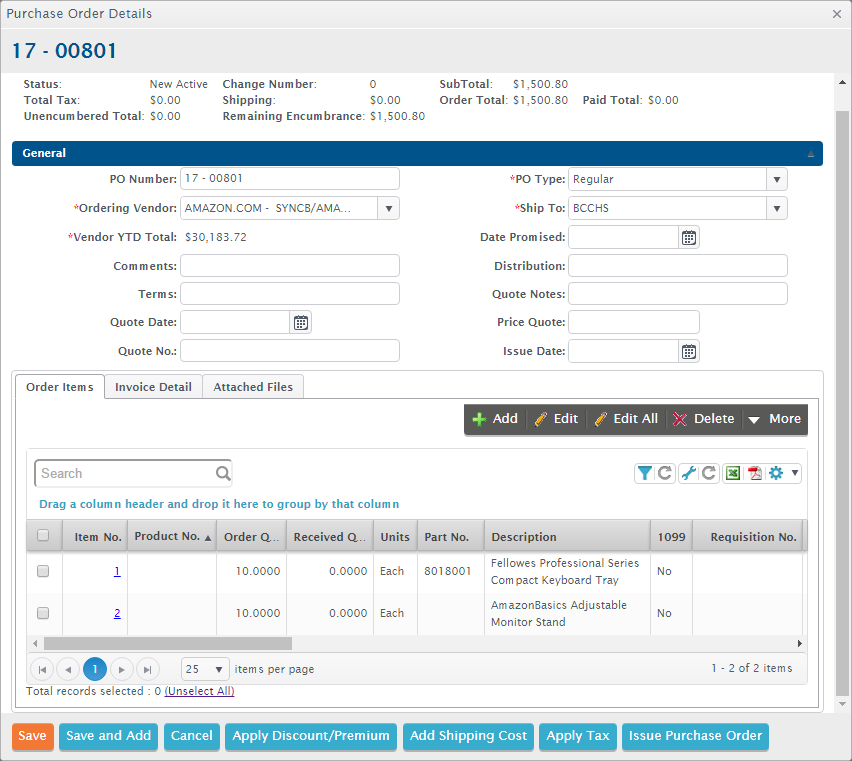This screenshot has height=761, width=852.
Task: Open item number 1 link
Action: 117,571
